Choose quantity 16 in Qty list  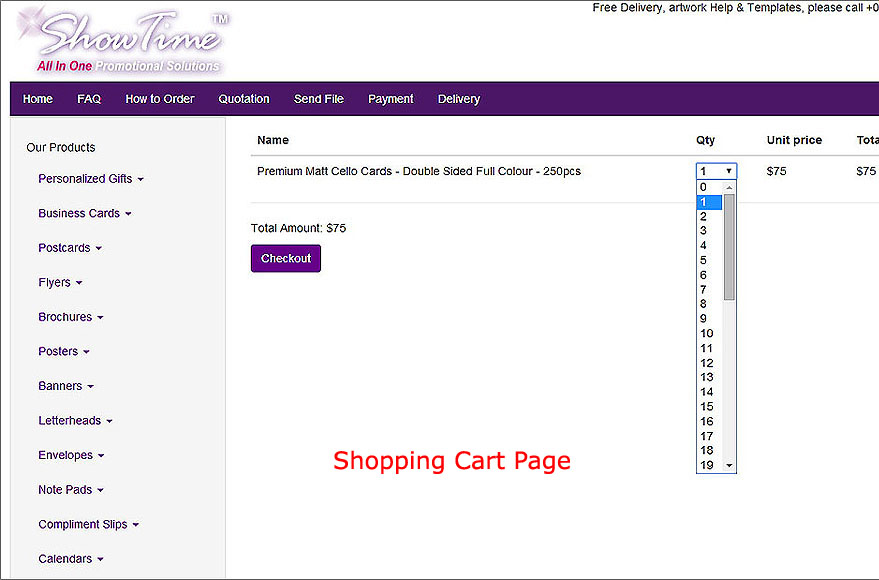[710, 421]
